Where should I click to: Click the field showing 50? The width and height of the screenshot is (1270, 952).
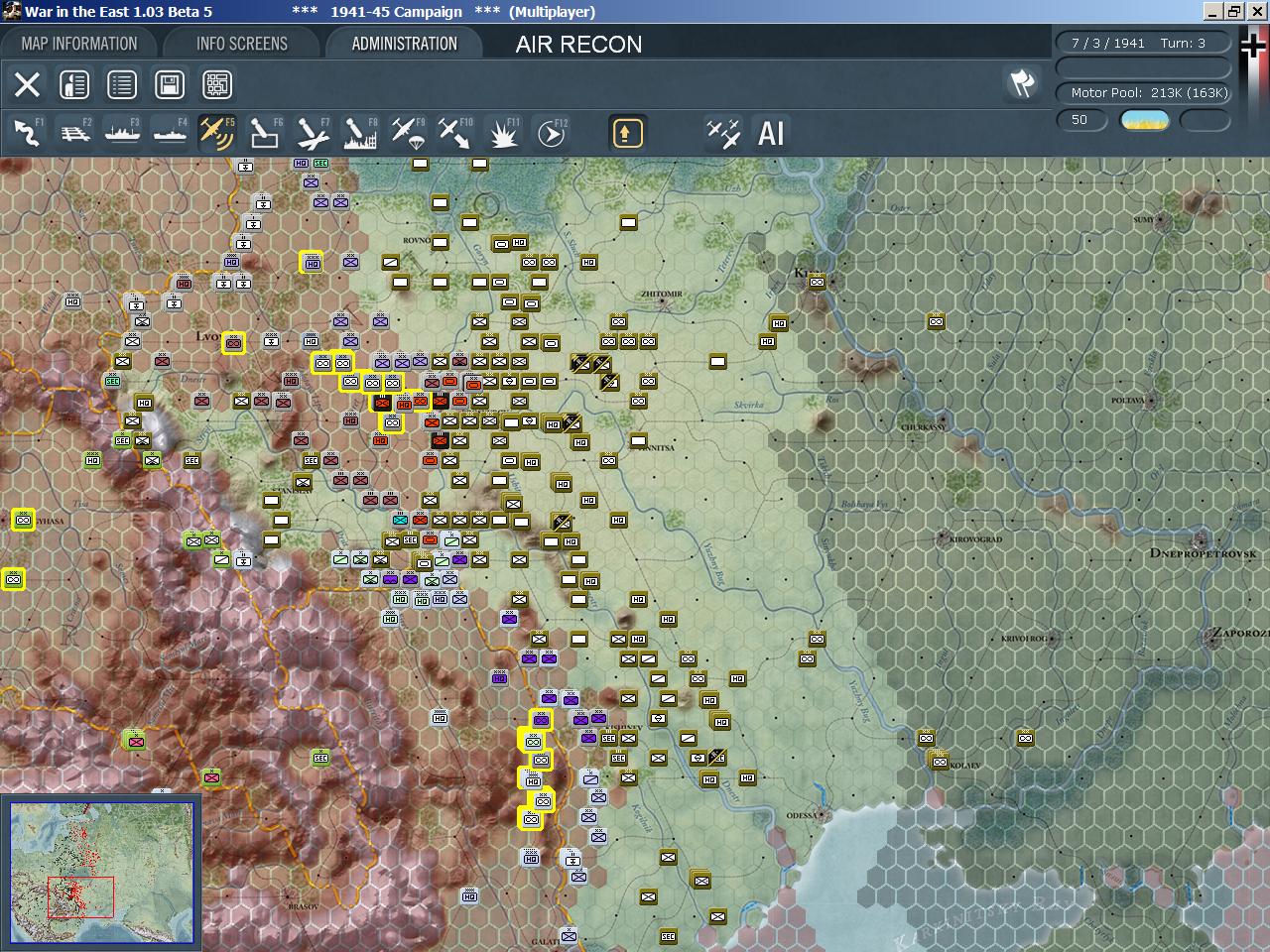1080,120
